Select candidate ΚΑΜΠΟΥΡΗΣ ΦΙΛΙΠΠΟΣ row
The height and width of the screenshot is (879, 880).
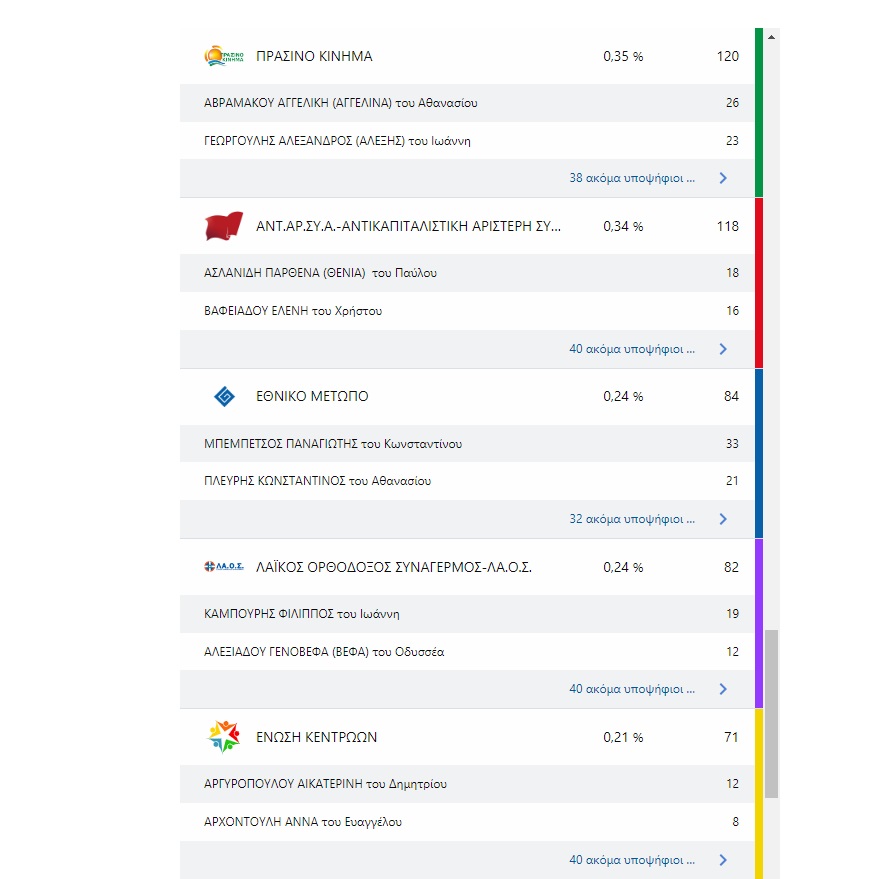[x=301, y=614]
